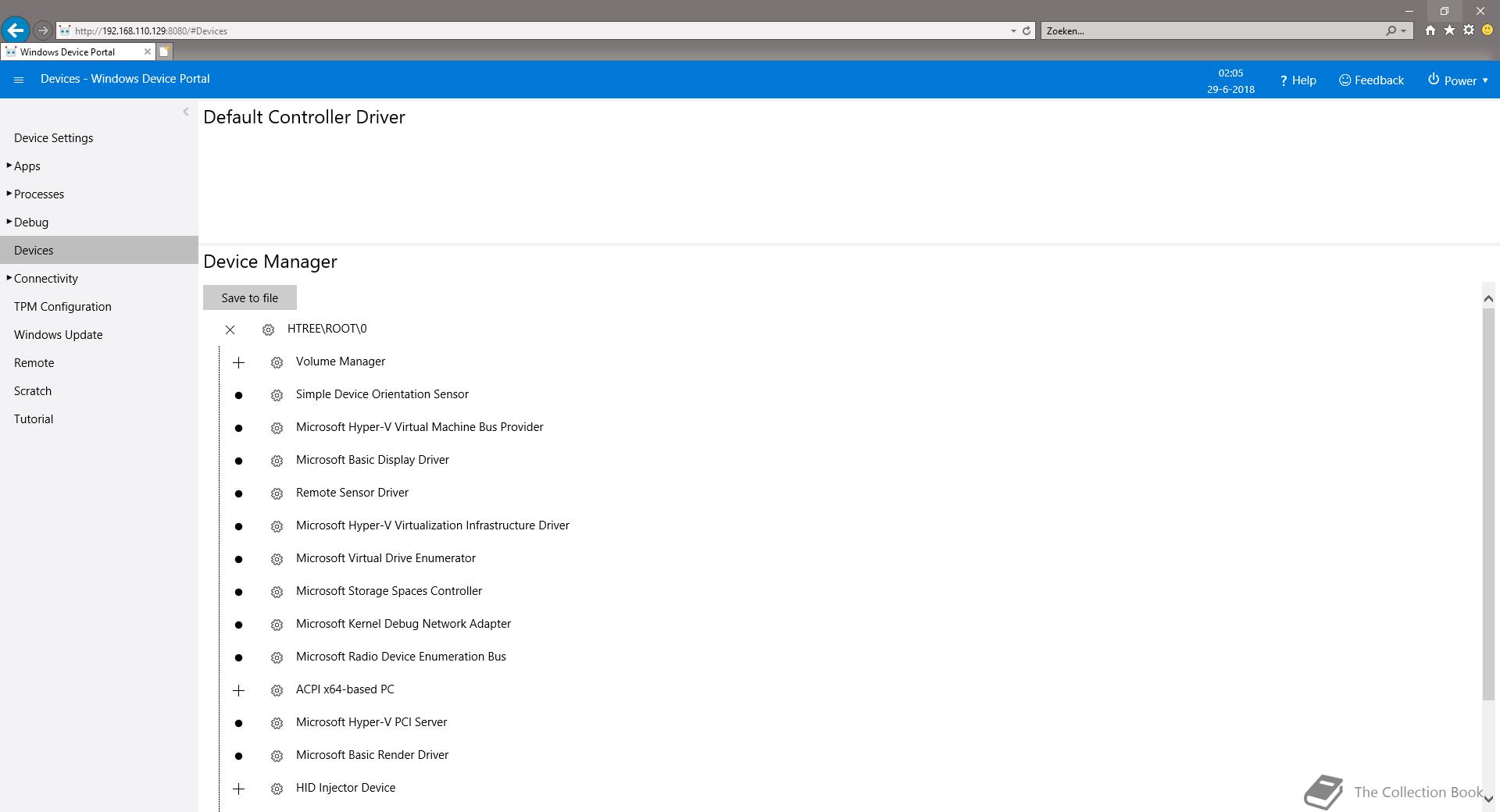Close the Windows Device Portal tab
The height and width of the screenshot is (812, 1500).
point(147,52)
